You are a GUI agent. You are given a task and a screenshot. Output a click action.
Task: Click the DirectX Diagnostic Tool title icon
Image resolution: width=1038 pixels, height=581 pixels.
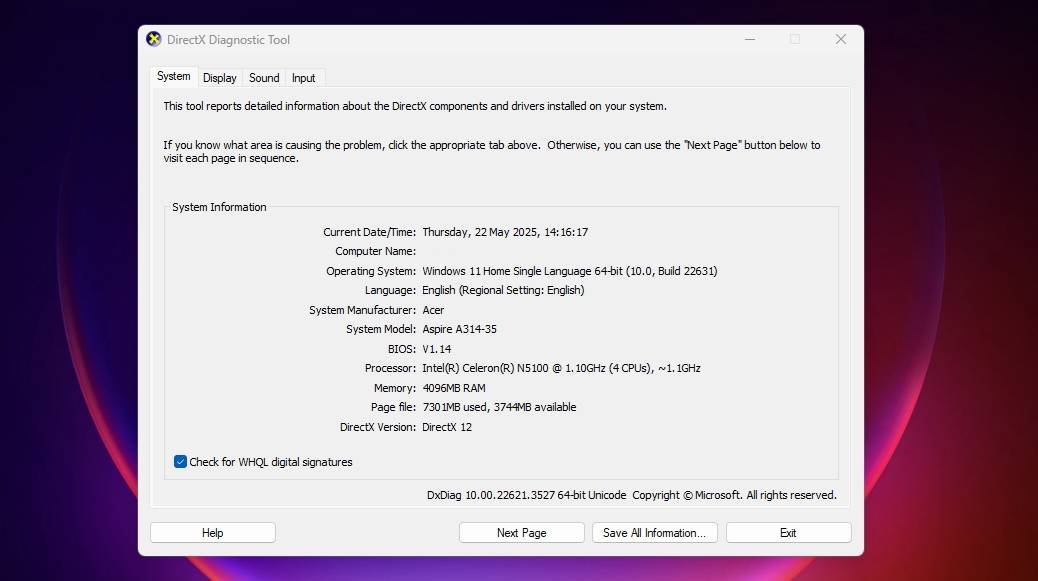[x=154, y=40]
